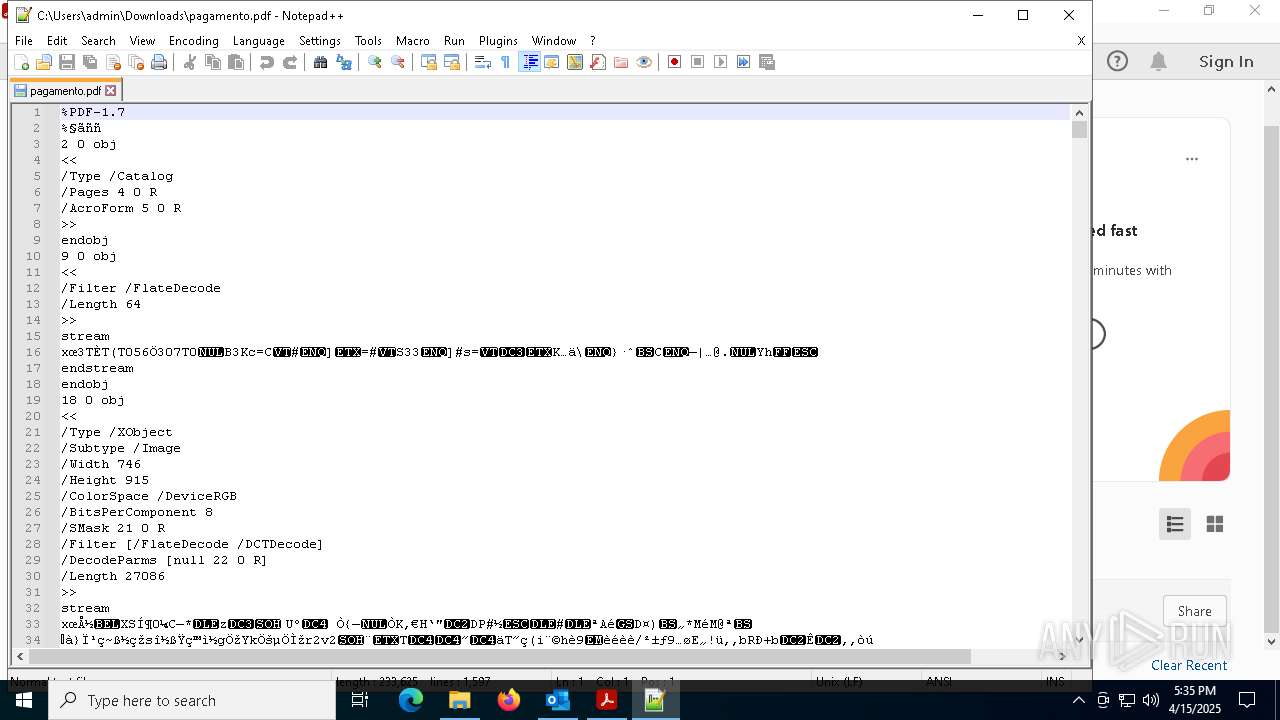Click text "/AcroForm 5 0 R"

121,208
